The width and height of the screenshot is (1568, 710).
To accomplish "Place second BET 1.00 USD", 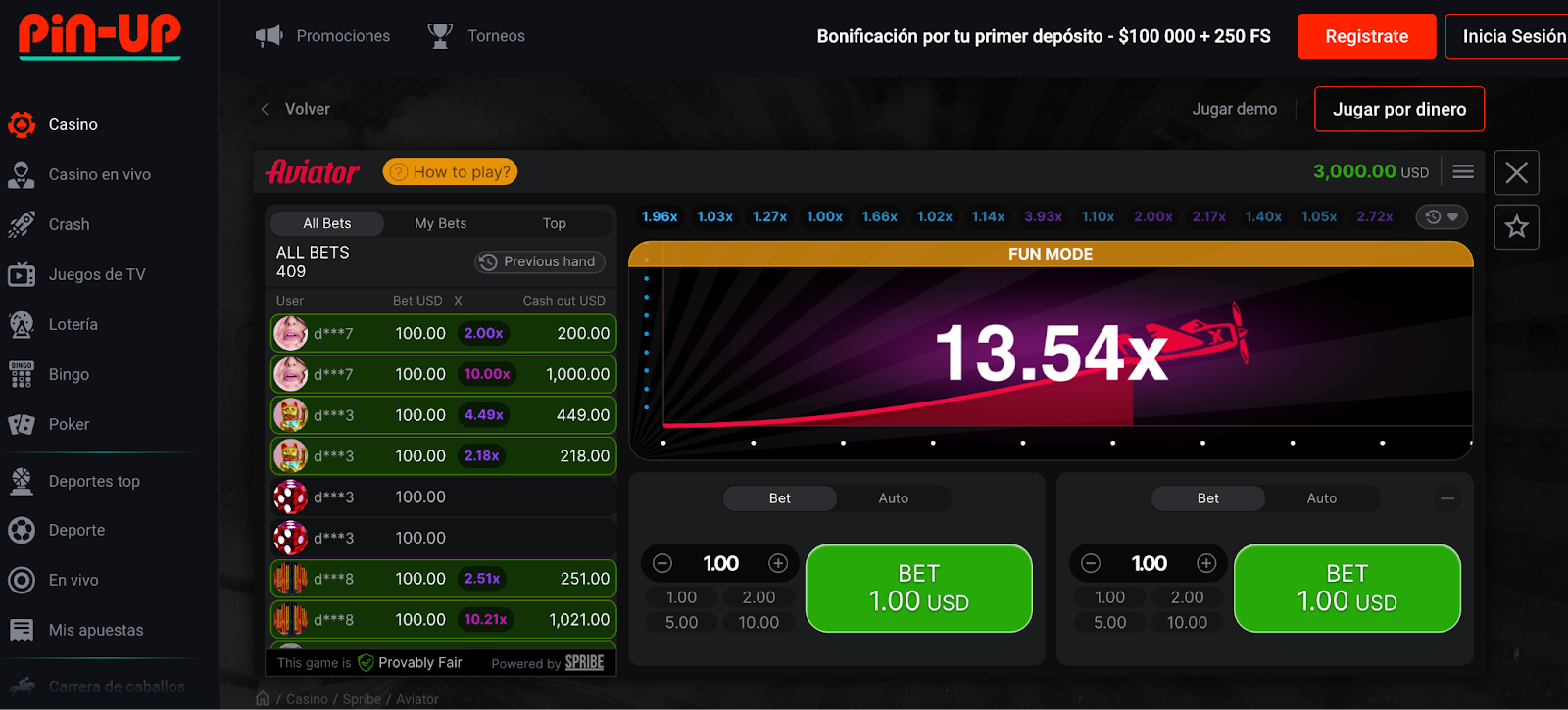I will 1347,588.
